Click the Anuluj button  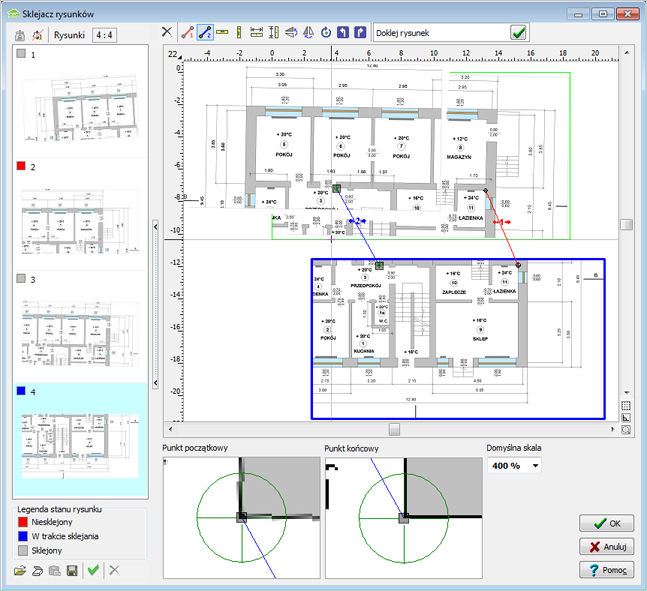[607, 546]
